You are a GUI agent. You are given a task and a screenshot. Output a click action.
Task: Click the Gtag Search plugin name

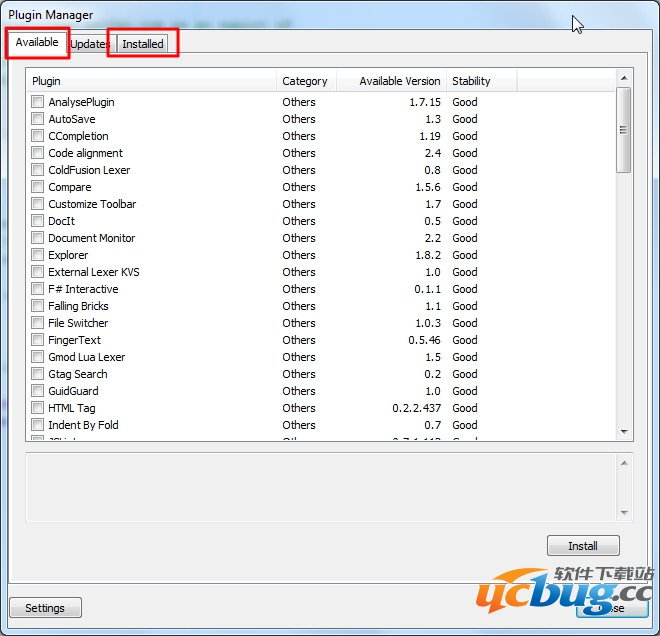[78, 374]
